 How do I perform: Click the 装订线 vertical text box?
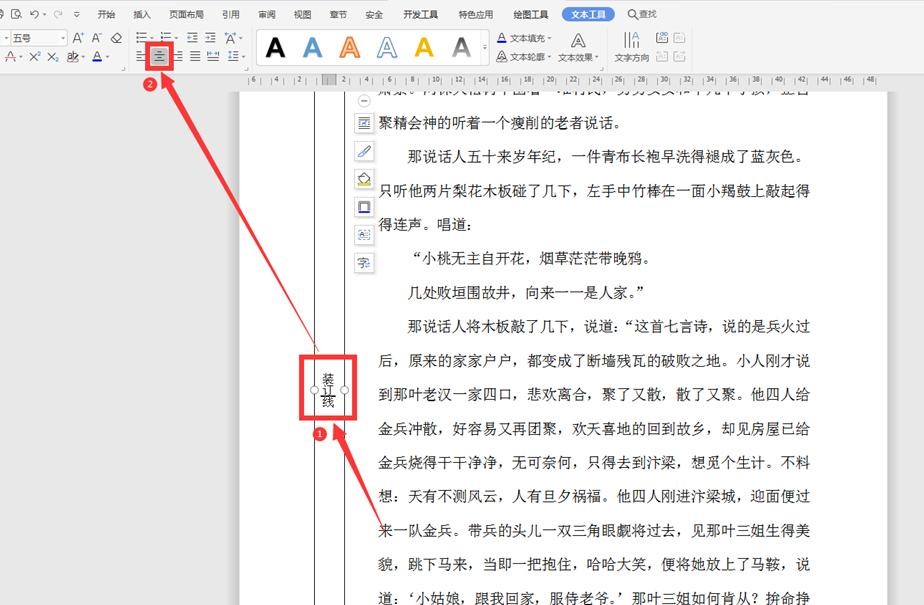point(328,389)
